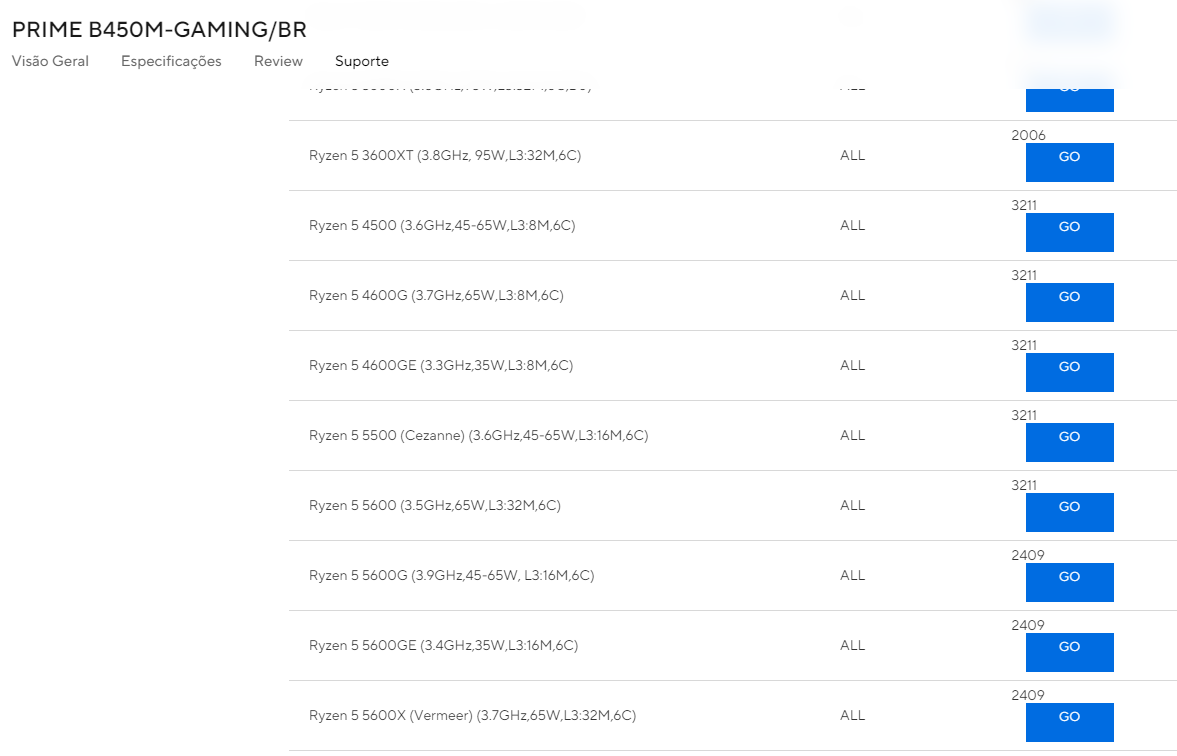
Task: Click the PRIME B450M-GAMING/BR title
Action: [159, 29]
